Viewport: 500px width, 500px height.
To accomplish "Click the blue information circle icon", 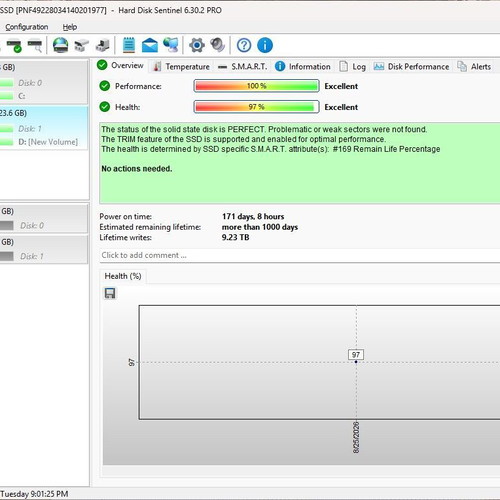I will click(x=265, y=45).
